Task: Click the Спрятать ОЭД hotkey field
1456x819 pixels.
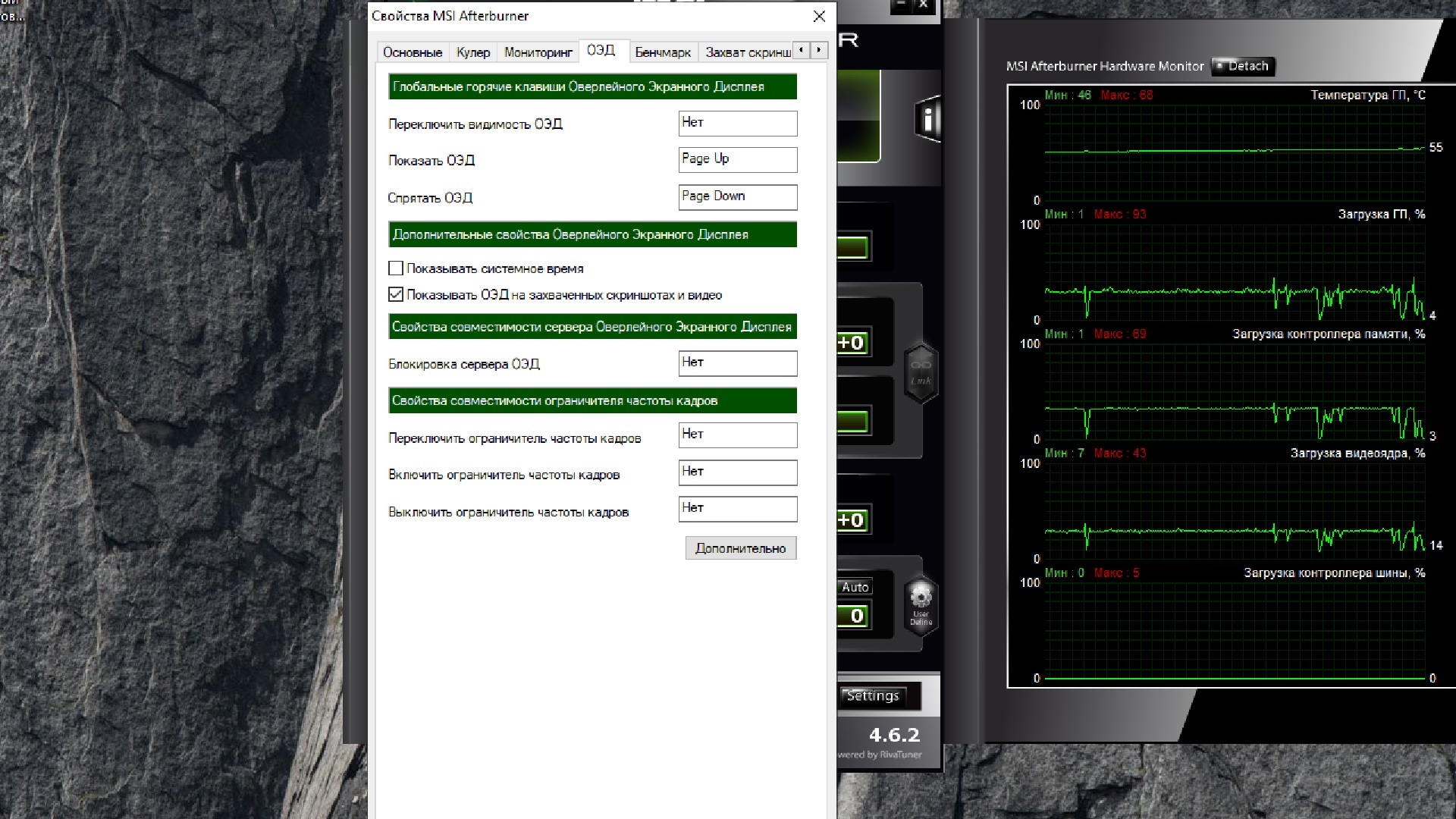Action: (x=737, y=196)
